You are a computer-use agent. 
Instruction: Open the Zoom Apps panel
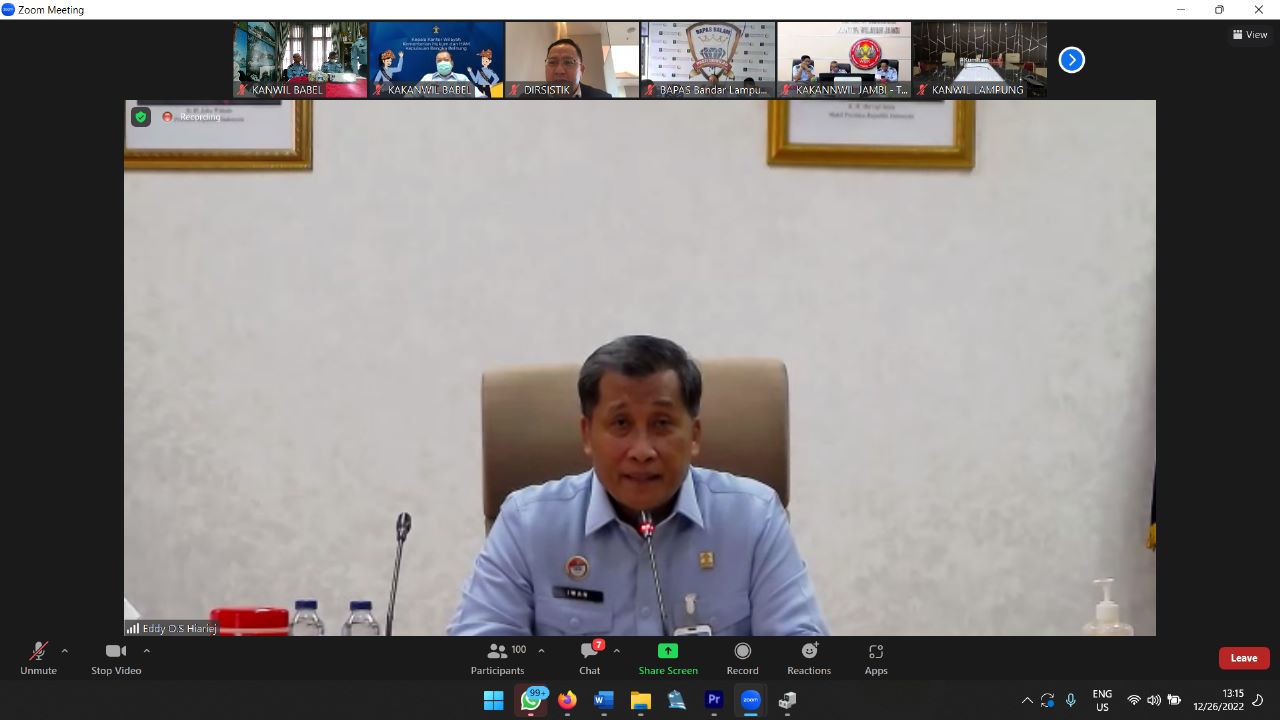(876, 658)
